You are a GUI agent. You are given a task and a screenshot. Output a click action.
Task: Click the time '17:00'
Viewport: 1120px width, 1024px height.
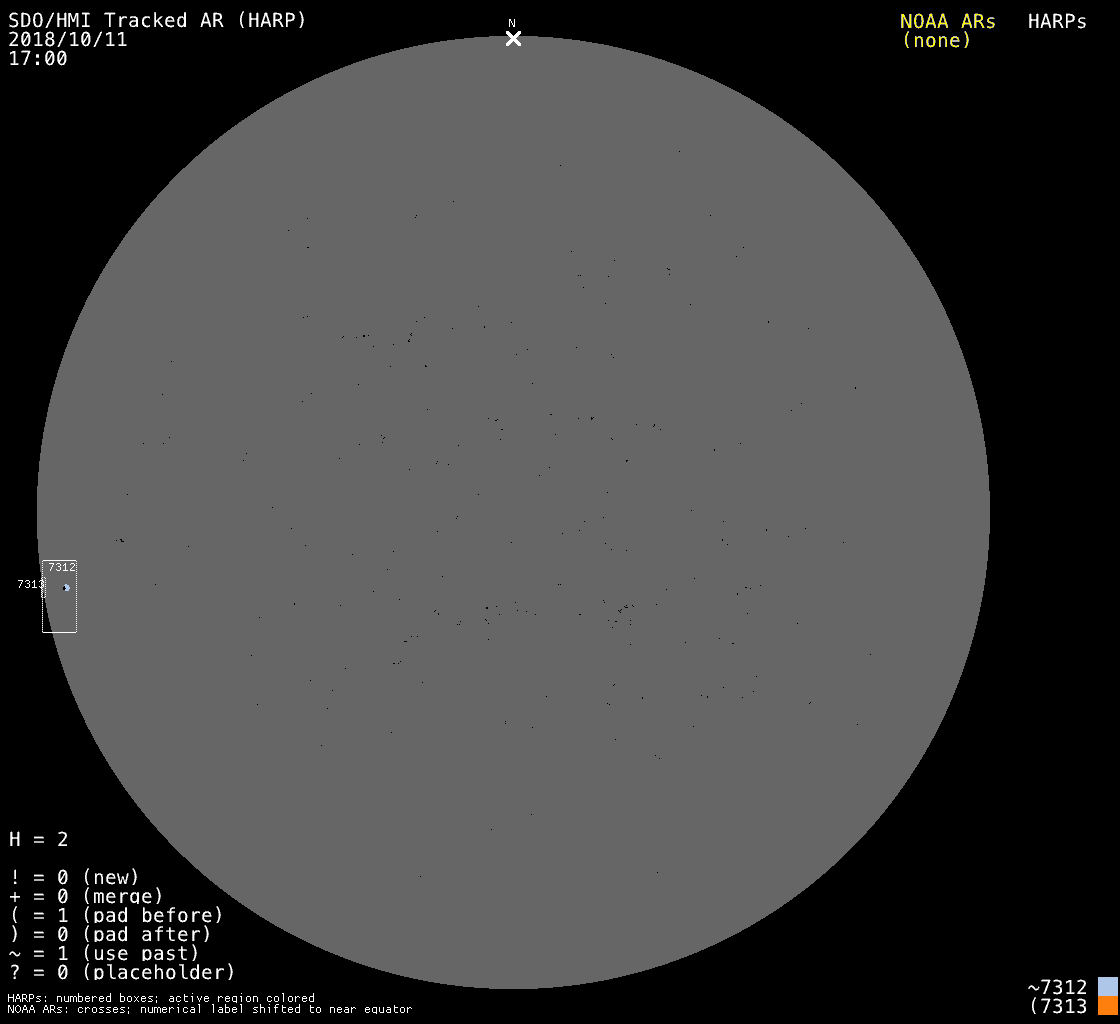pyautogui.click(x=38, y=59)
